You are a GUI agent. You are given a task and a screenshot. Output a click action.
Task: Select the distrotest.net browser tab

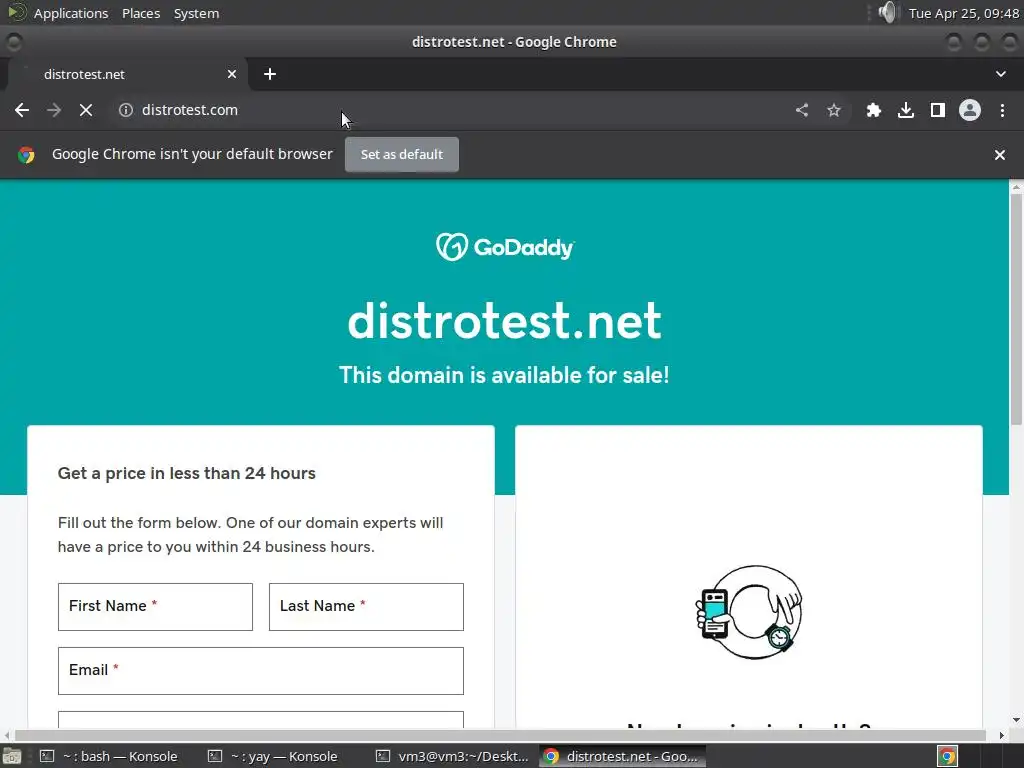click(x=127, y=74)
